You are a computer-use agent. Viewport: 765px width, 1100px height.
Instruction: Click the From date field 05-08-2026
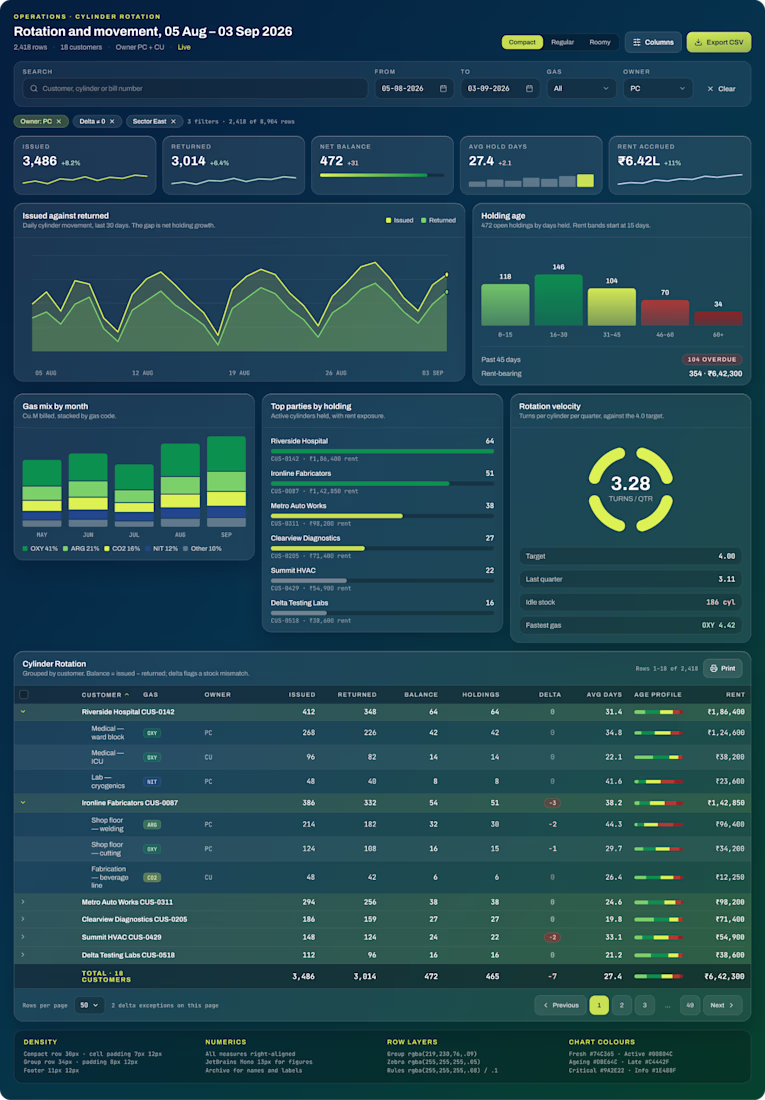414,88
